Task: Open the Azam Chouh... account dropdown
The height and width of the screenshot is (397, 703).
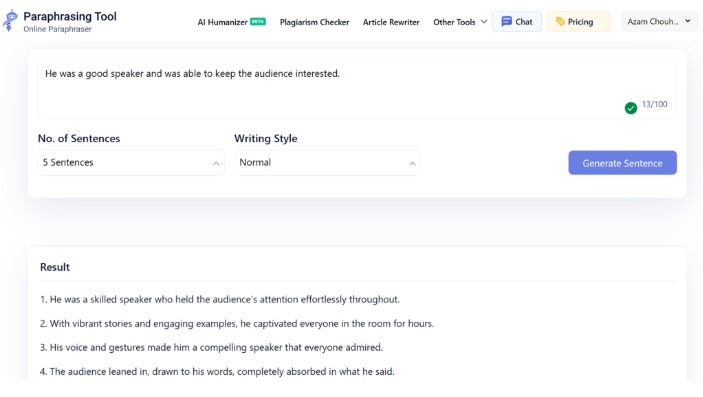Action: point(660,22)
